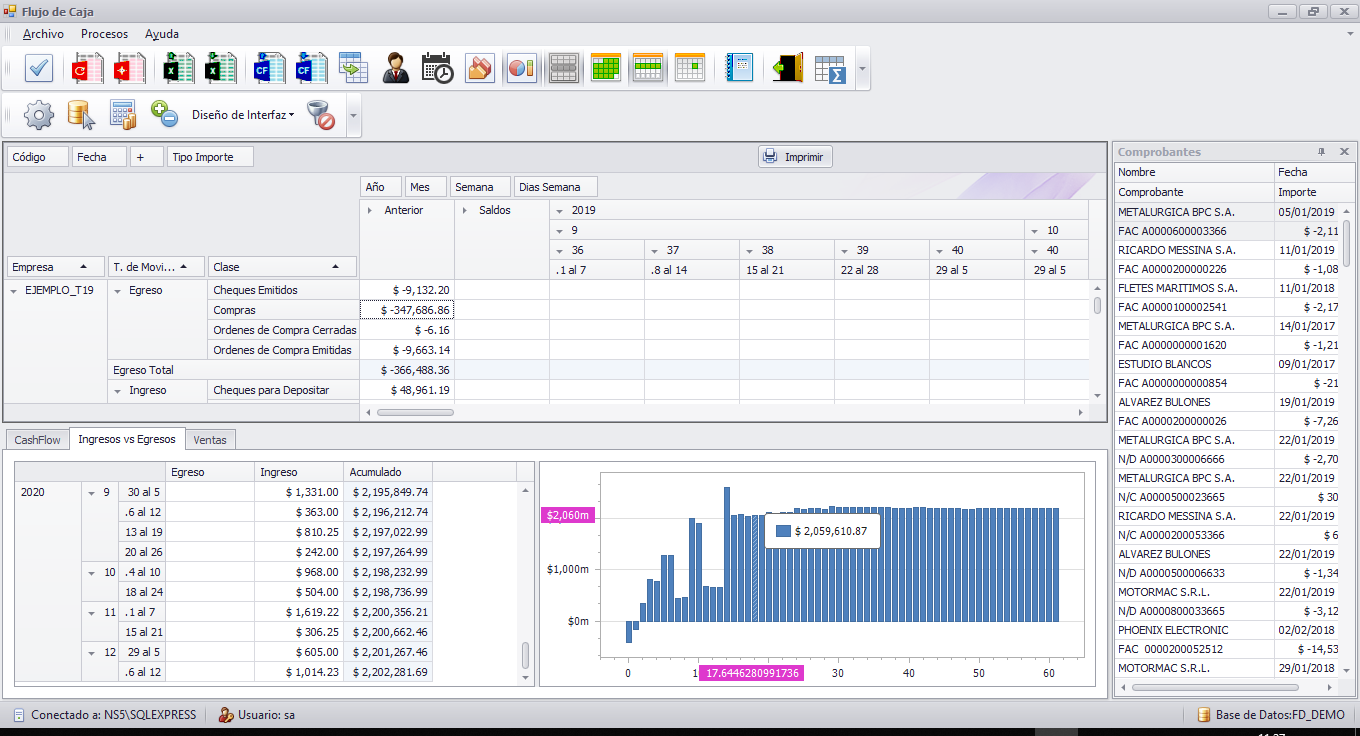
Task: Switch to the Ventas tab
Action: (210, 440)
